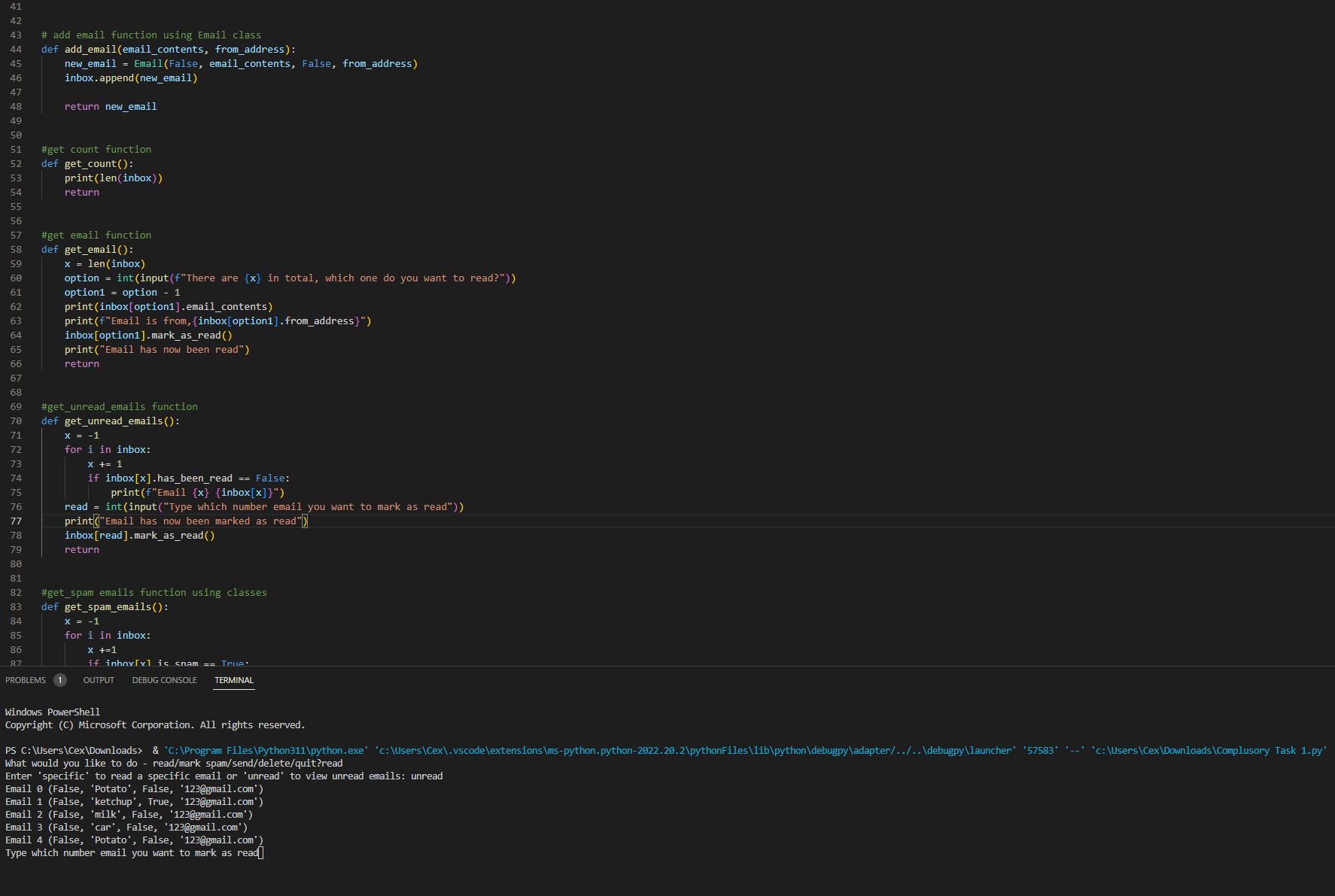Click 'def get_unread_emails():' definition line
Viewport: 1335px width, 896px height.
coord(111,421)
